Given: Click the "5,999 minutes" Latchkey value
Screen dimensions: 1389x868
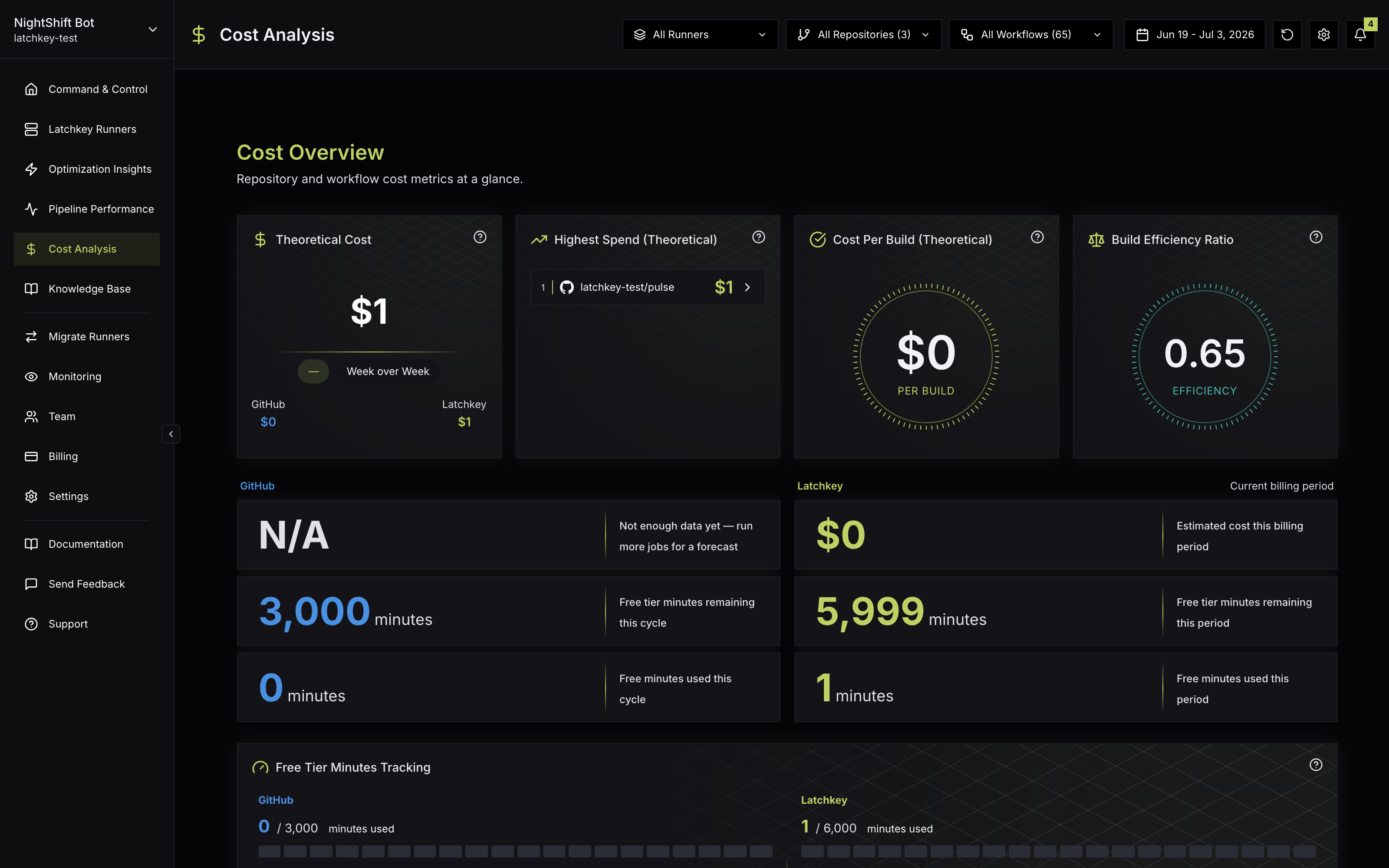Looking at the screenshot, I should (x=901, y=612).
